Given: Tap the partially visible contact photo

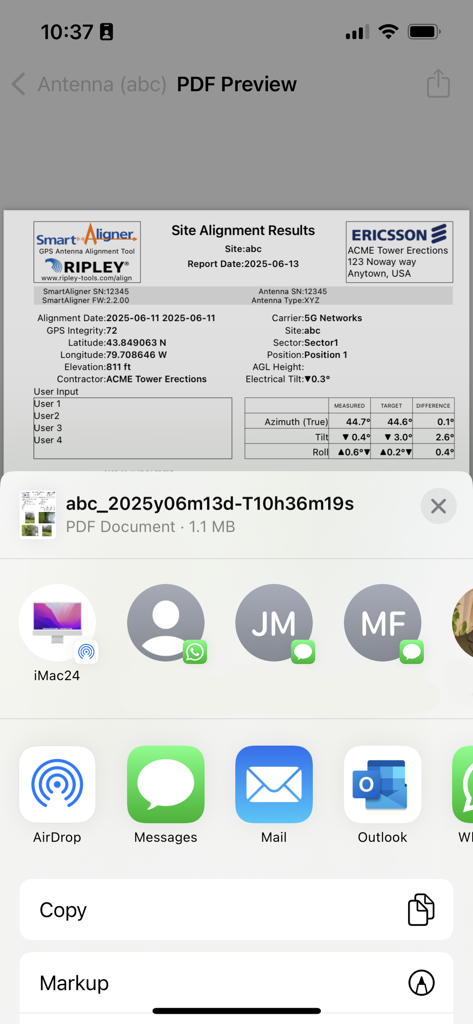Looking at the screenshot, I should click(x=463, y=623).
